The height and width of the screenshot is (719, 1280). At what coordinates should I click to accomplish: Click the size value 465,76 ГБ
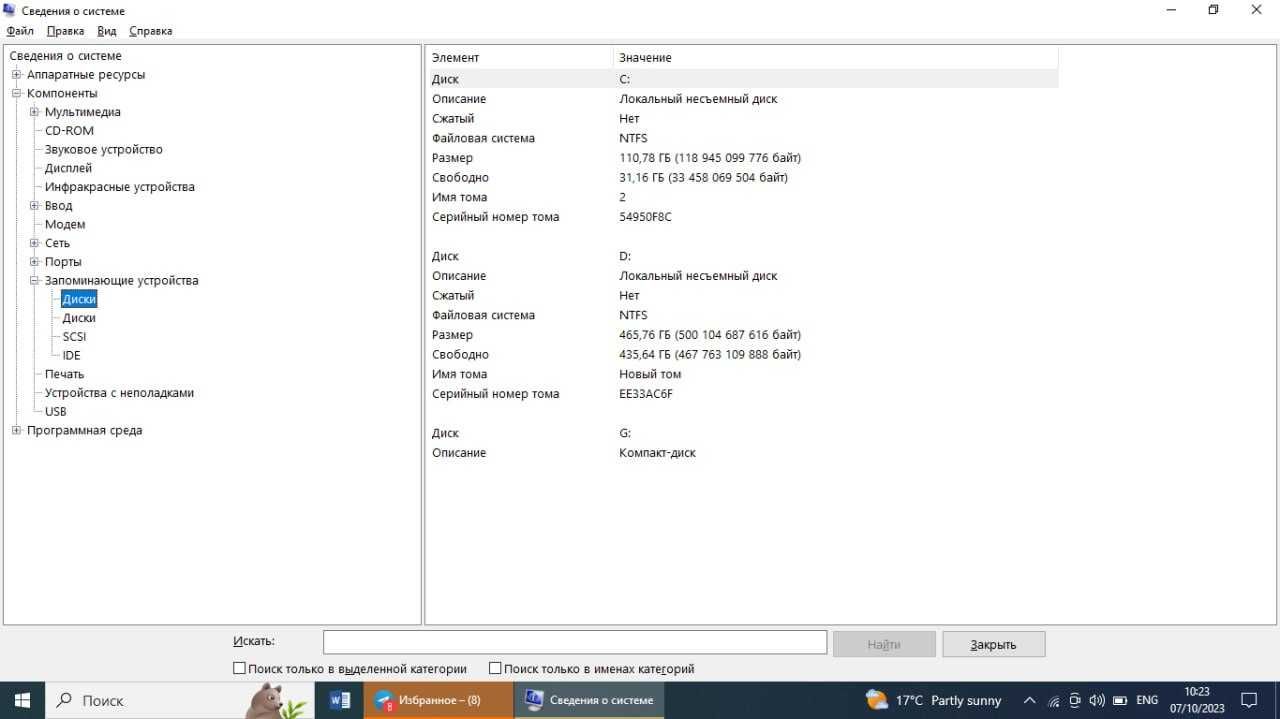tap(710, 335)
